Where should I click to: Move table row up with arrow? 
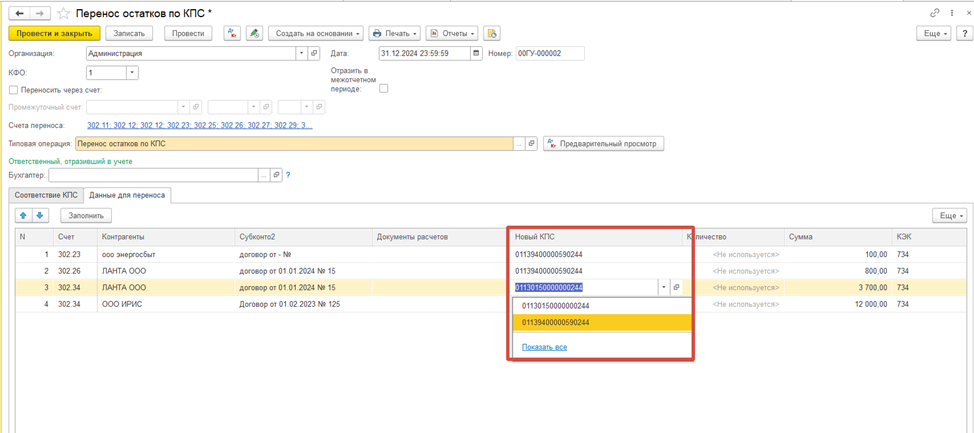(x=24, y=216)
